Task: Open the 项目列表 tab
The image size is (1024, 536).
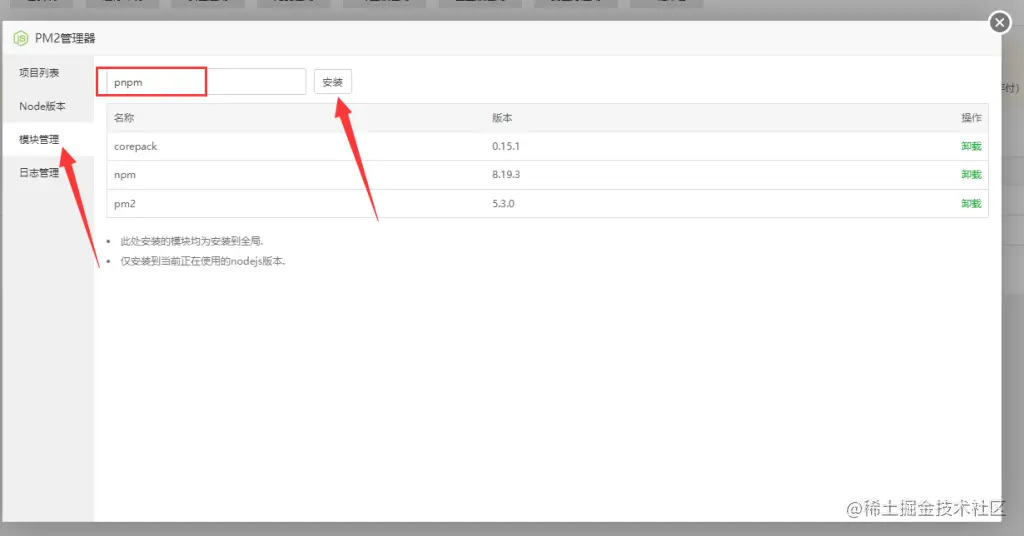Action: [39, 72]
